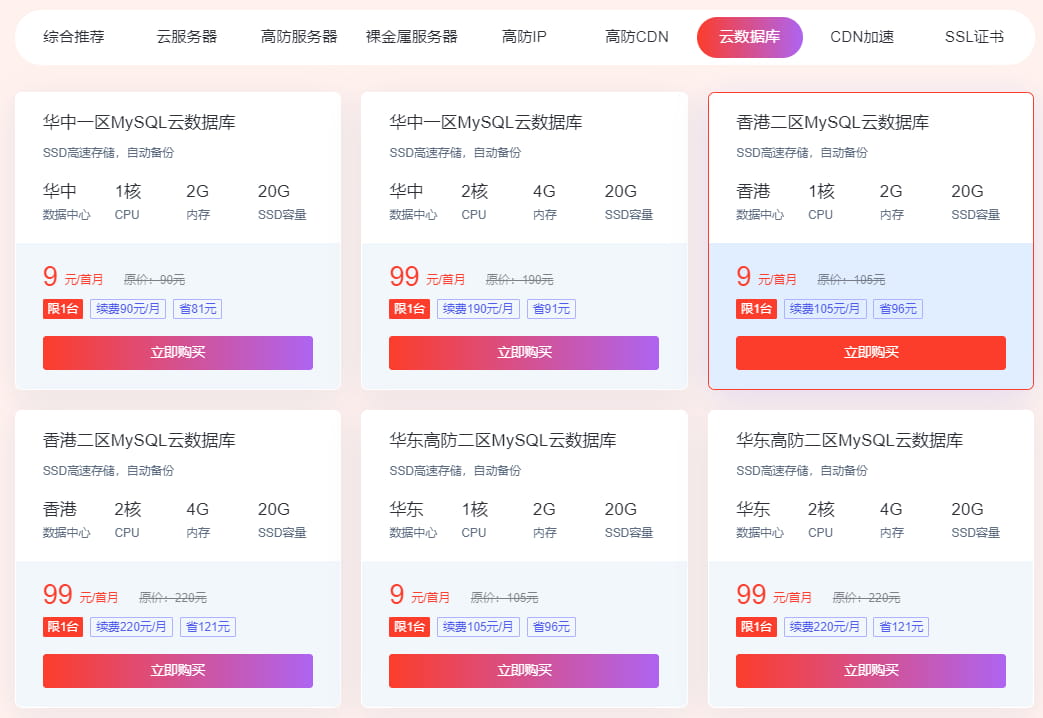Viewport: 1043px width, 718px height.
Task: Click the 限1台 badge on 华中一区 card
Action: tap(62, 308)
